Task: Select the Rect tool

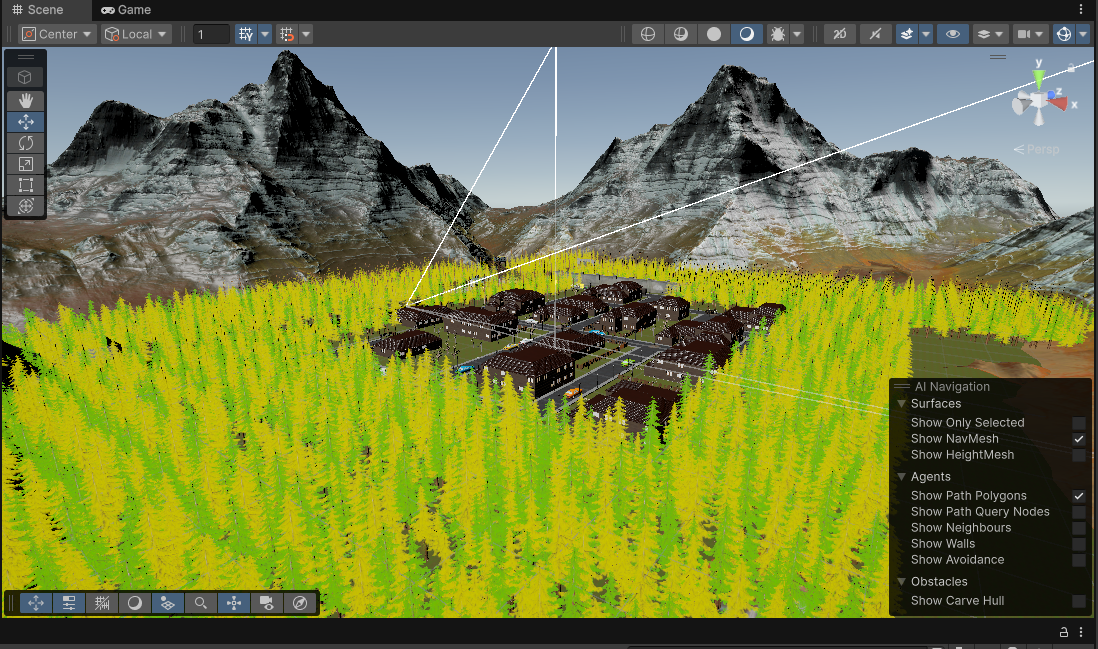Action: pyautogui.click(x=26, y=185)
